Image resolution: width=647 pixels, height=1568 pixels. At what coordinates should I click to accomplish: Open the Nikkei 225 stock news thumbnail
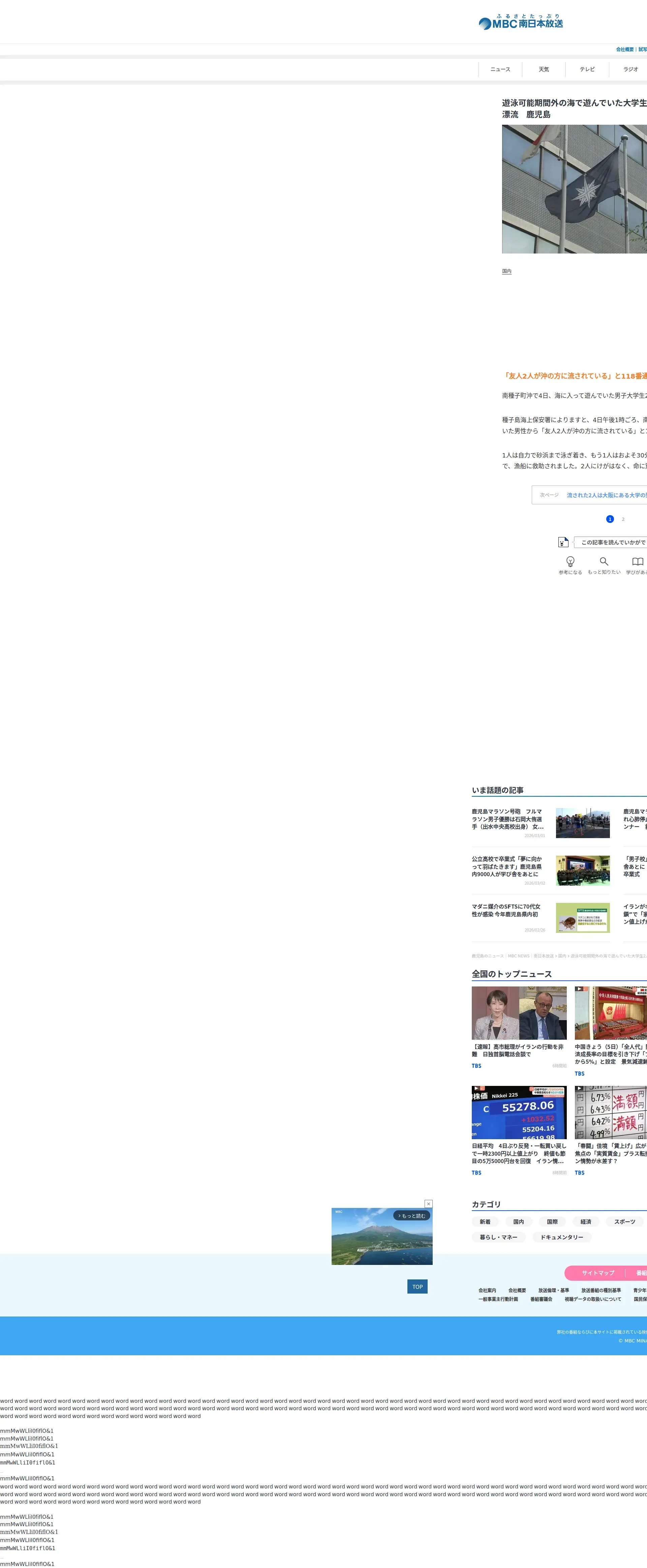click(x=519, y=1112)
